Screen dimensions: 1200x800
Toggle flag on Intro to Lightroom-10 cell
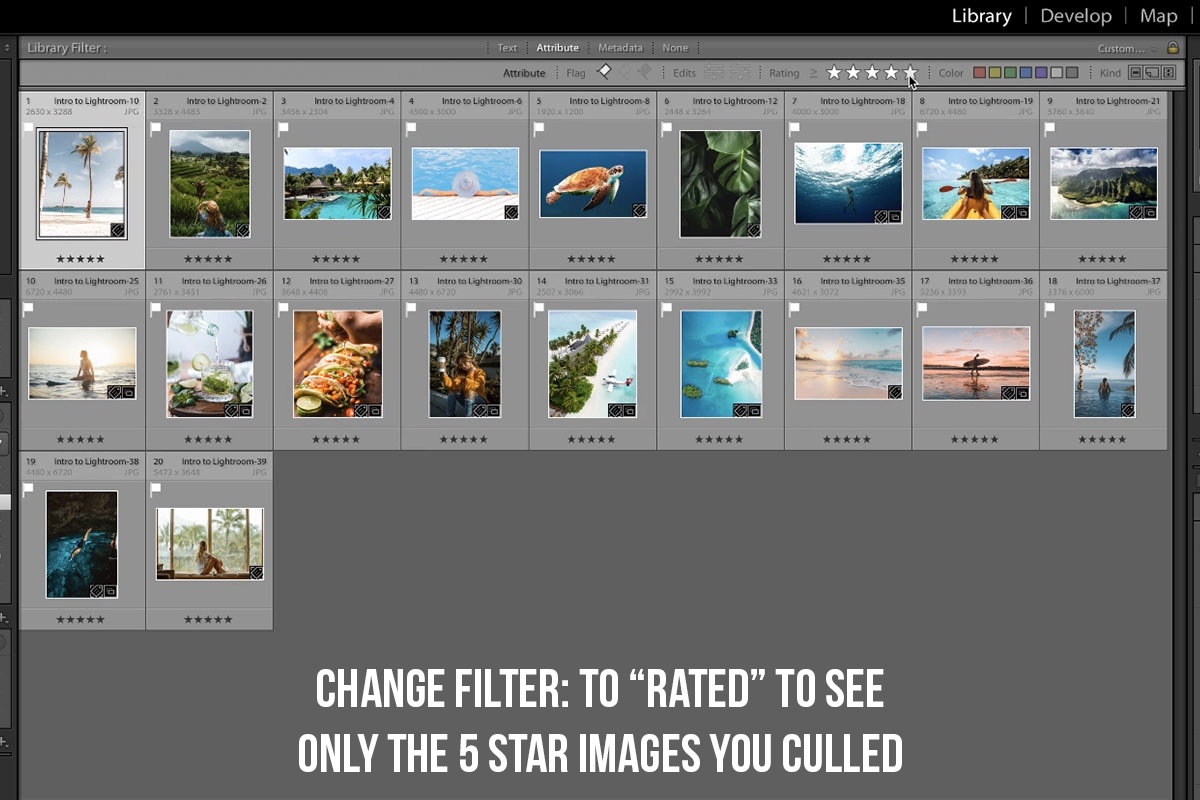point(28,129)
